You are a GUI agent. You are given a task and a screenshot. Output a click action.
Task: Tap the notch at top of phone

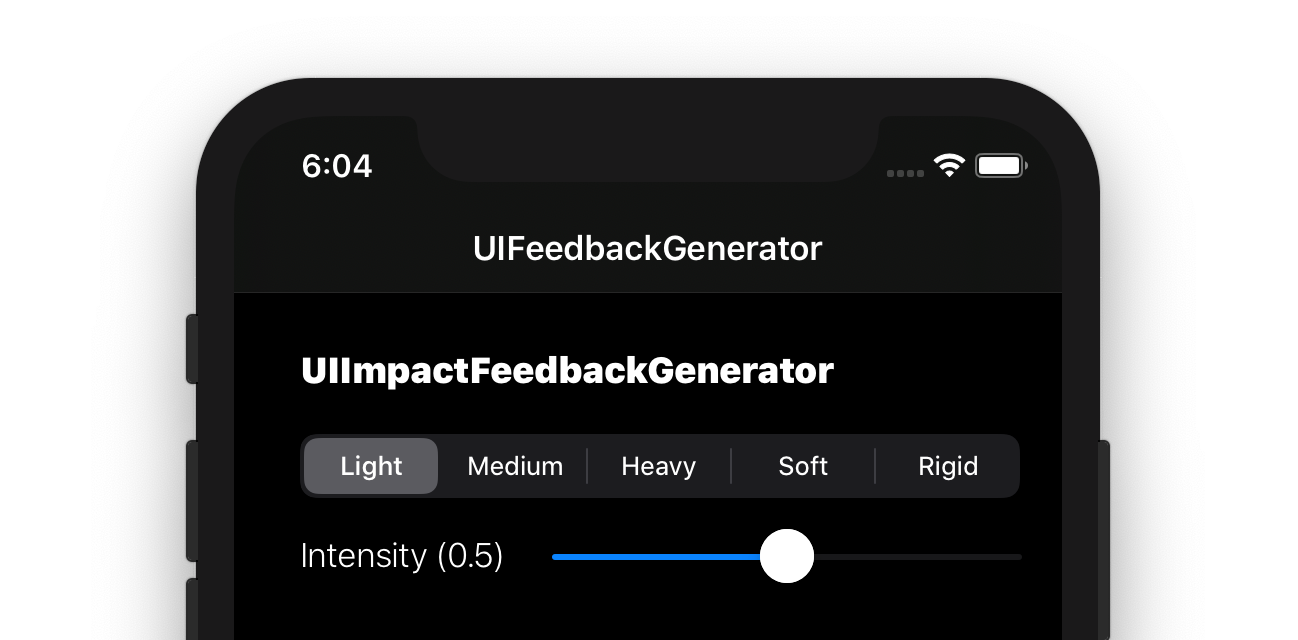pyautogui.click(x=647, y=148)
